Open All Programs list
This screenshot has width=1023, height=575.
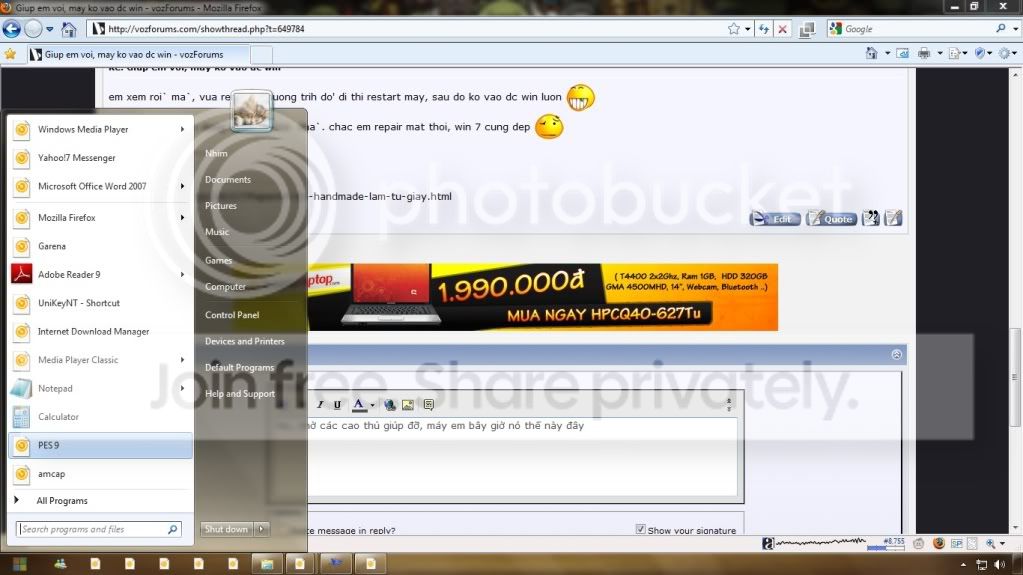61,501
